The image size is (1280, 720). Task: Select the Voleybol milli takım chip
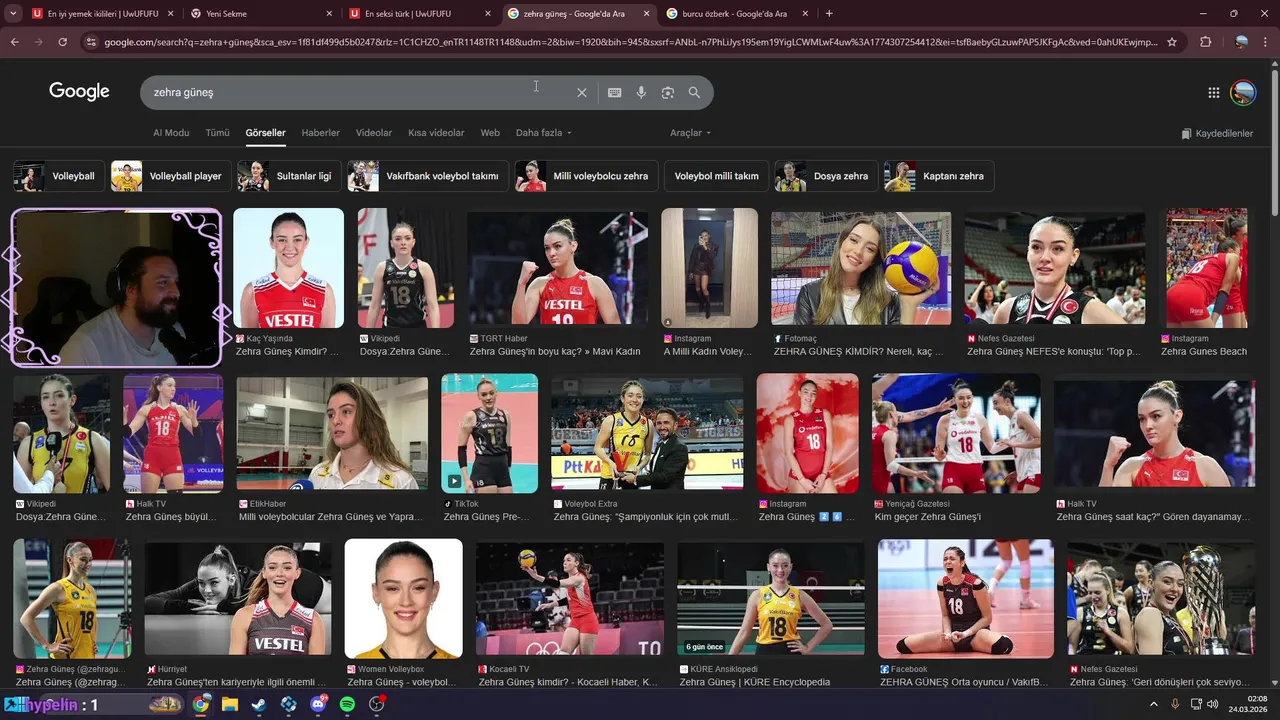(x=716, y=176)
